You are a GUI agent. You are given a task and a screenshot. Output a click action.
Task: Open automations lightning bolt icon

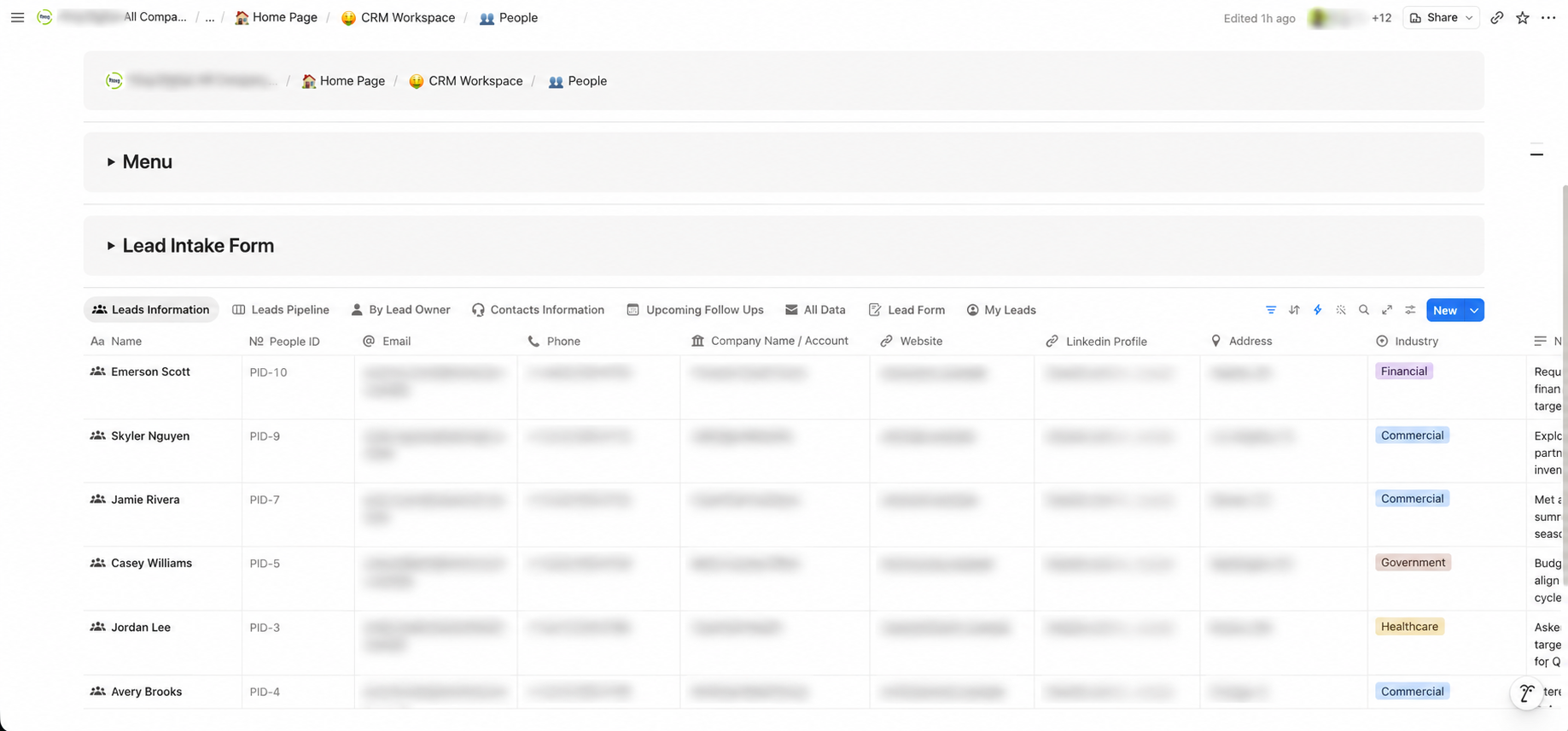point(1317,310)
